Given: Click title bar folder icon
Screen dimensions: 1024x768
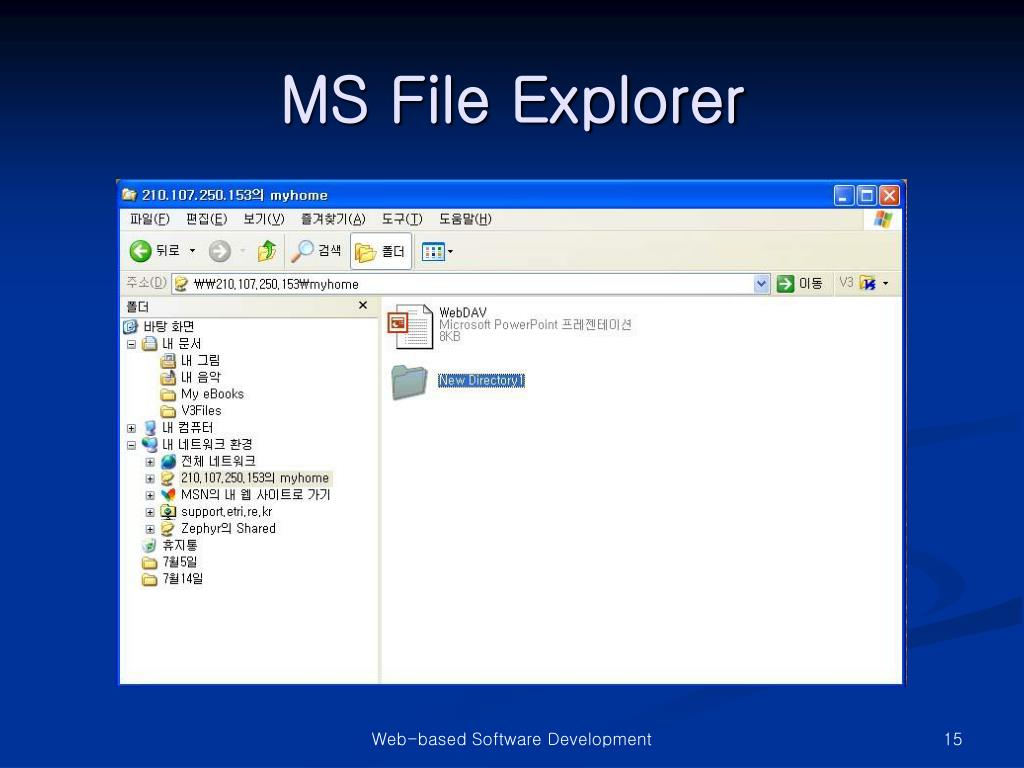Looking at the screenshot, I should [129, 195].
